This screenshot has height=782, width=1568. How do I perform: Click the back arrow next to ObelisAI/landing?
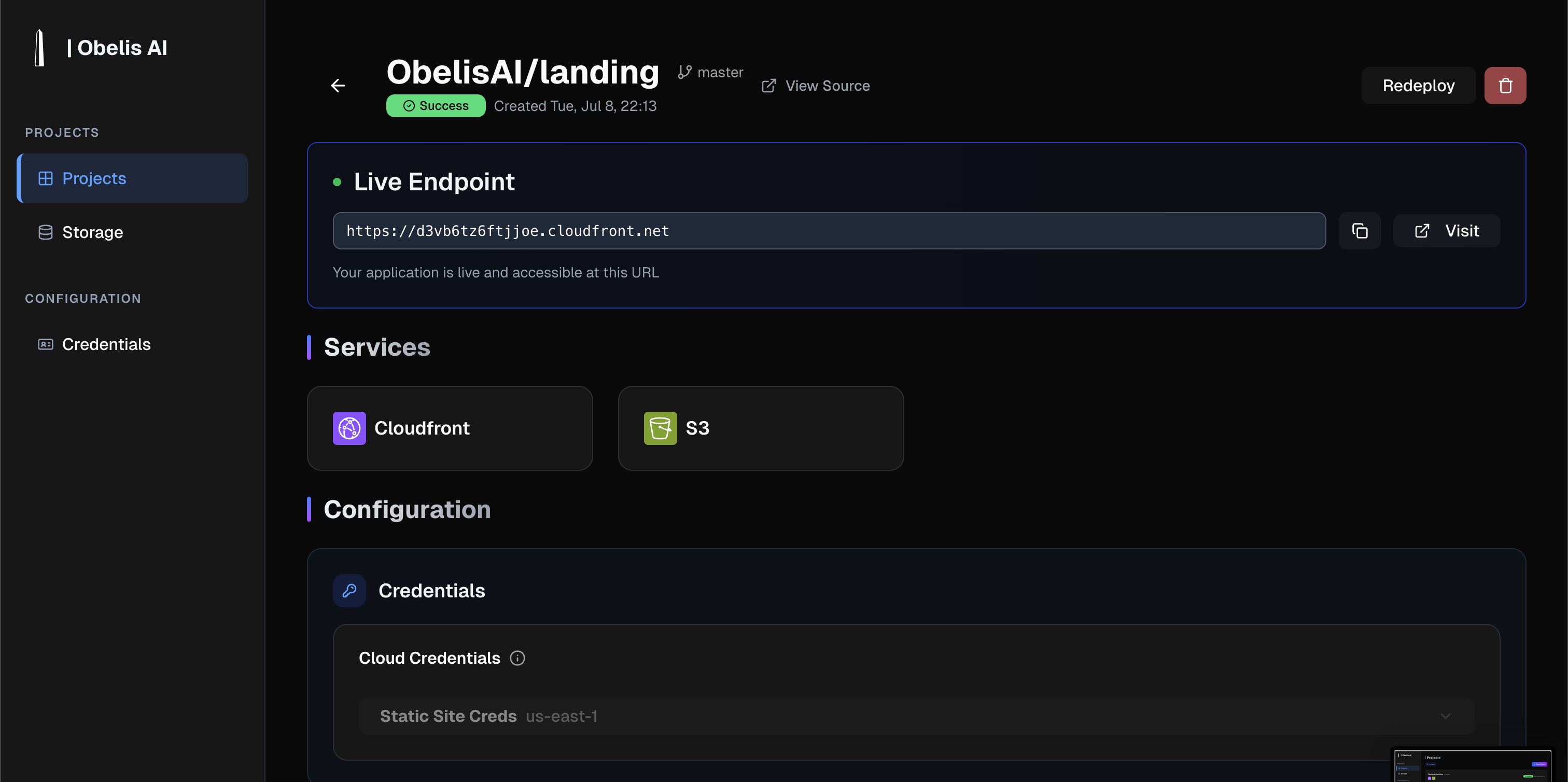(x=339, y=85)
